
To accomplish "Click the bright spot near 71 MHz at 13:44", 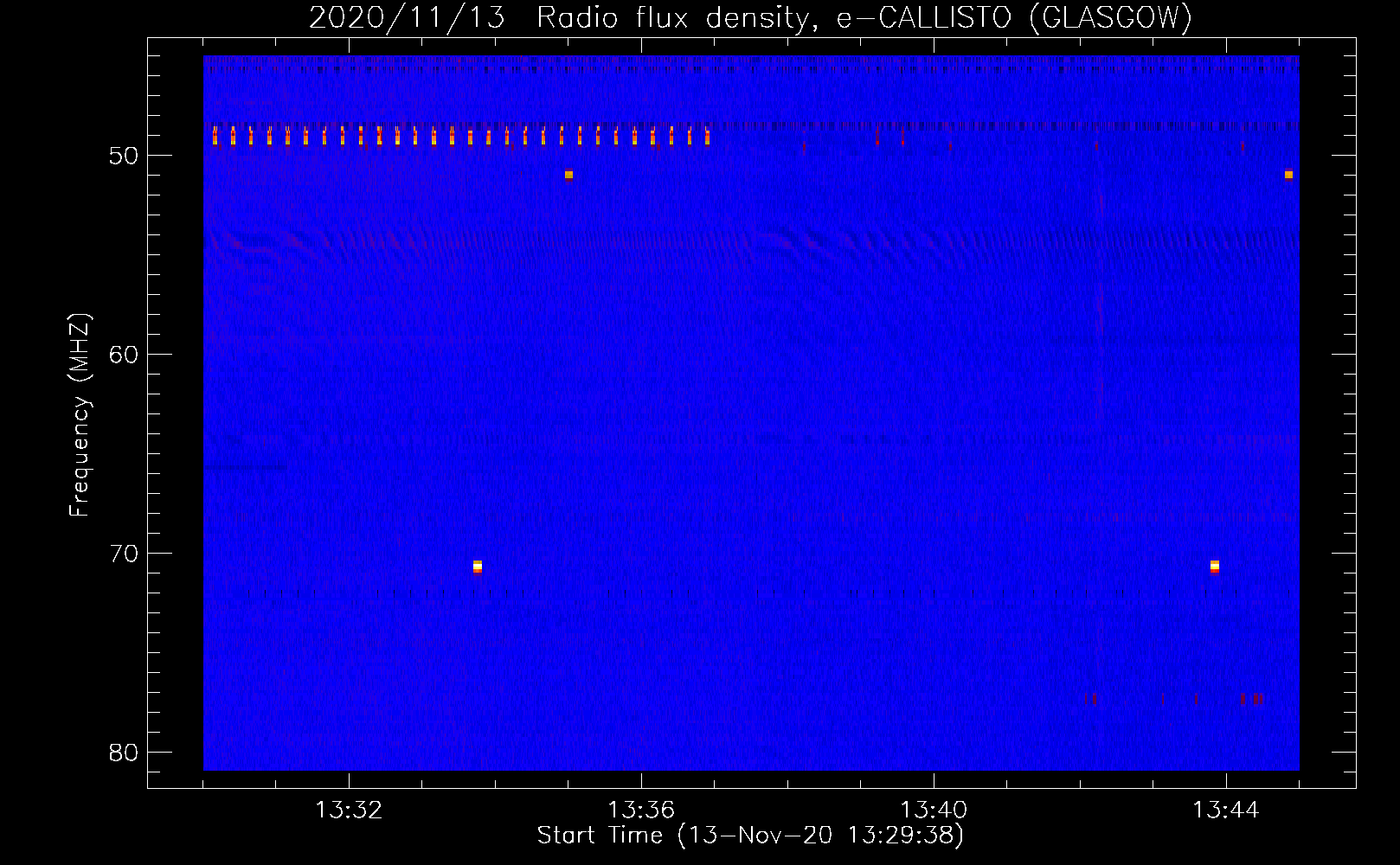I will click(1215, 567).
